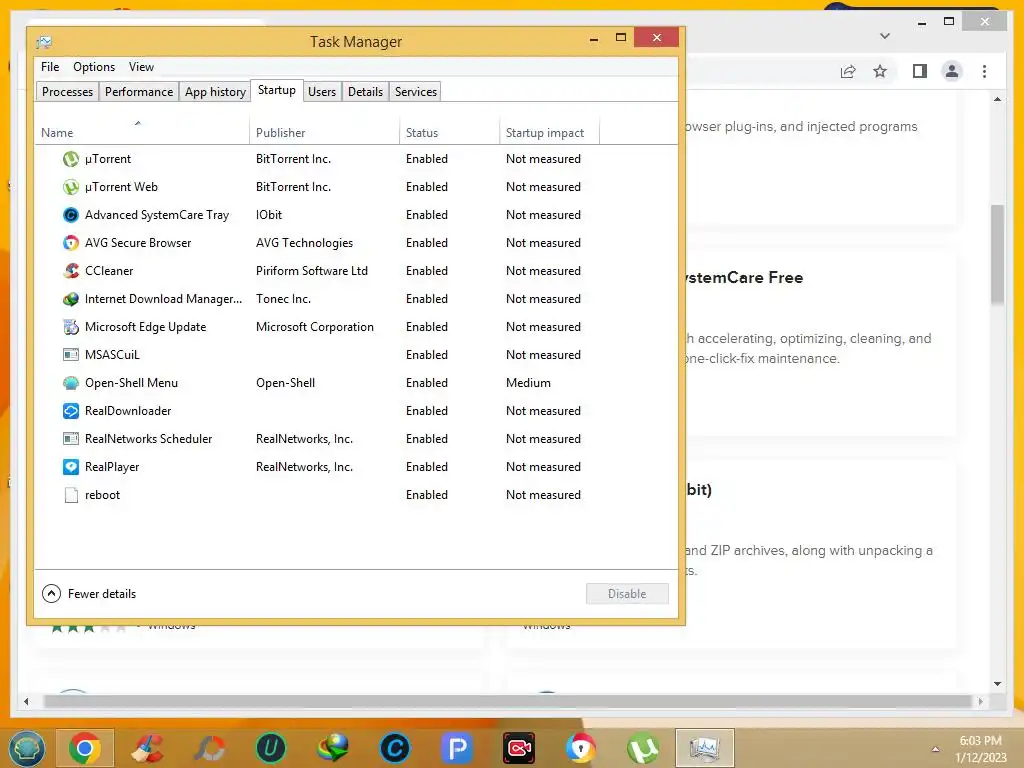1024x768 pixels.
Task: Click the CCleaner row icon
Action: pyautogui.click(x=71, y=271)
